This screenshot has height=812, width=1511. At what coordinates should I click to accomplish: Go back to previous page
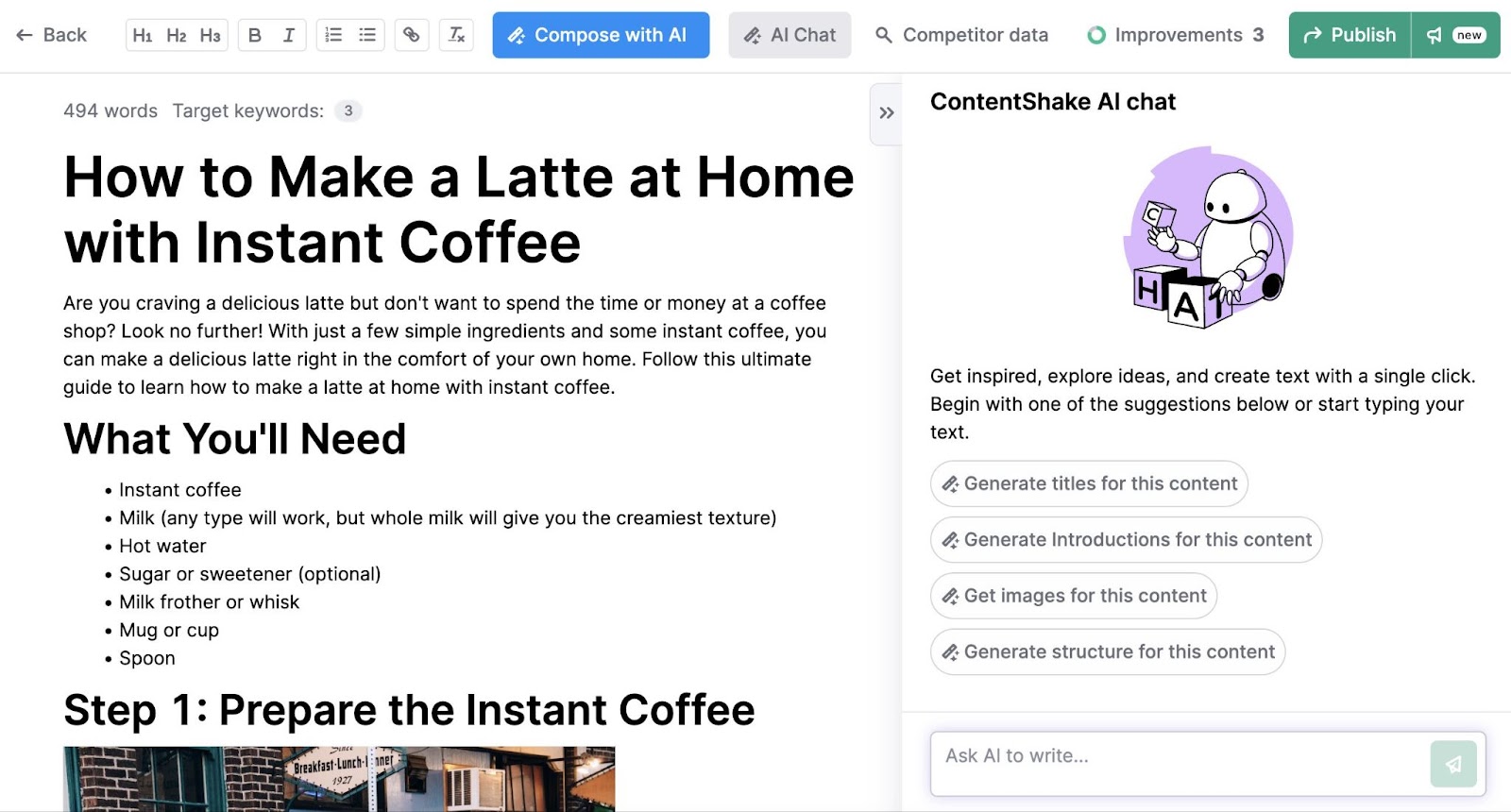pyautogui.click(x=52, y=35)
